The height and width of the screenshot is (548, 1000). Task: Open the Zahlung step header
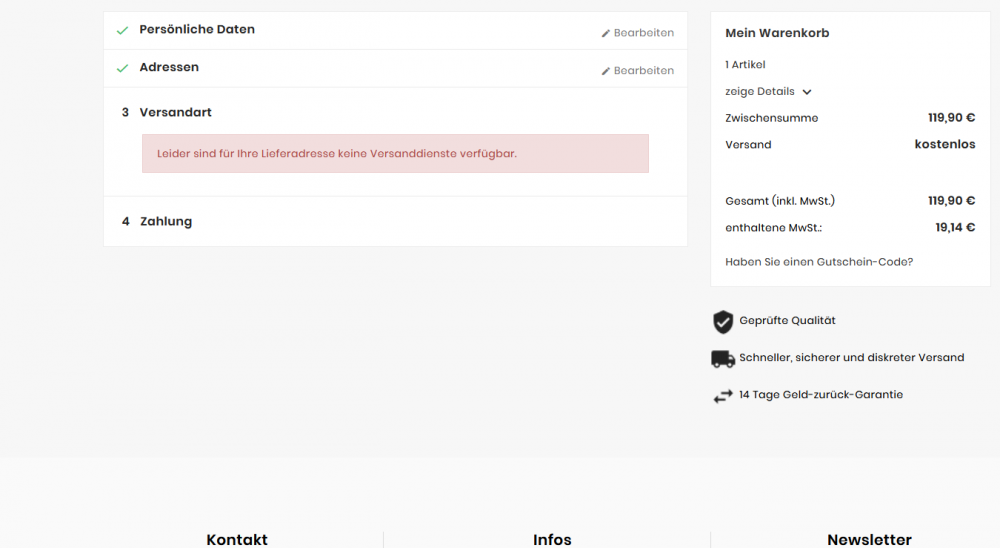pyautogui.click(x=157, y=221)
